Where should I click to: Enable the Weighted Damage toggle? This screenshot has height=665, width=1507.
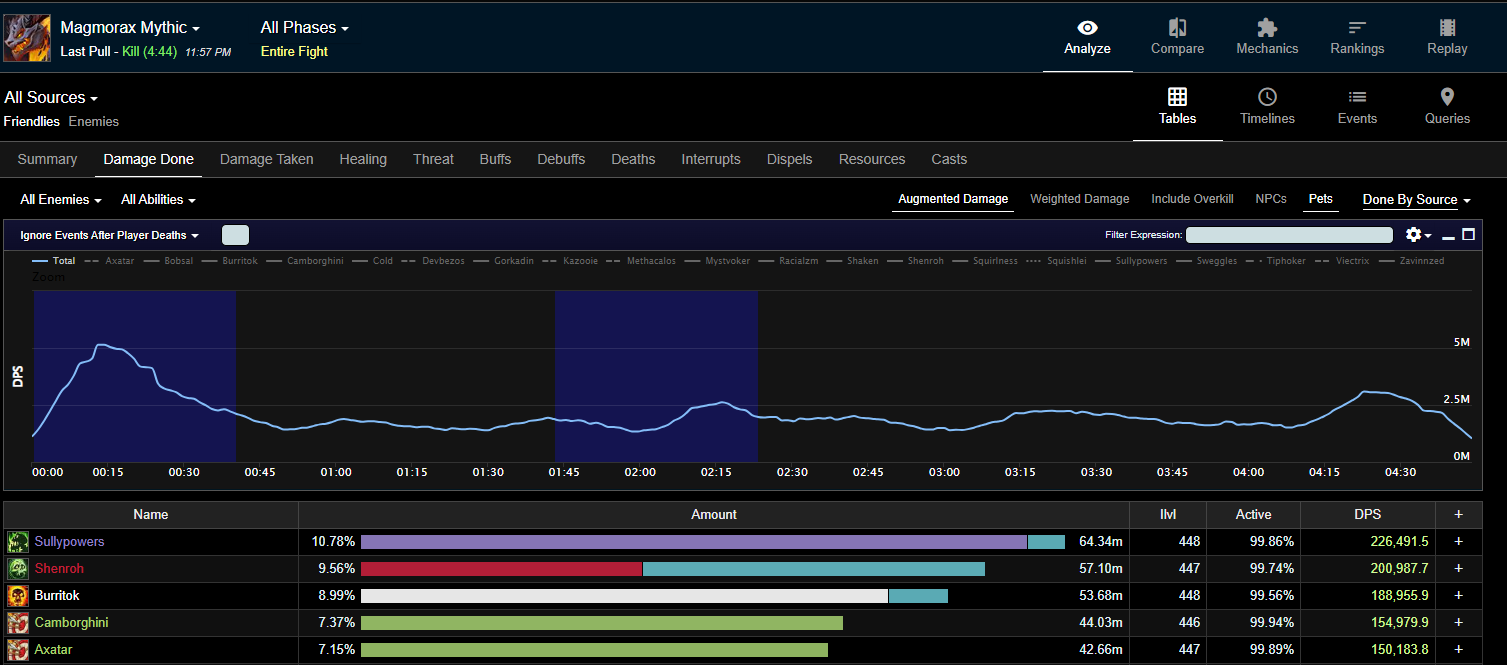(x=1079, y=199)
